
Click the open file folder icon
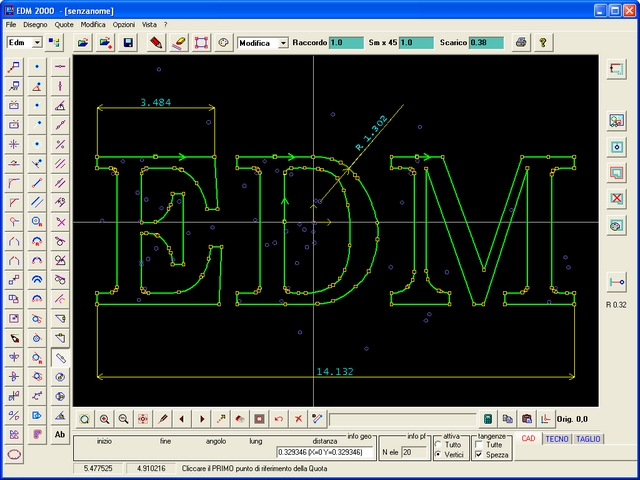(83, 42)
